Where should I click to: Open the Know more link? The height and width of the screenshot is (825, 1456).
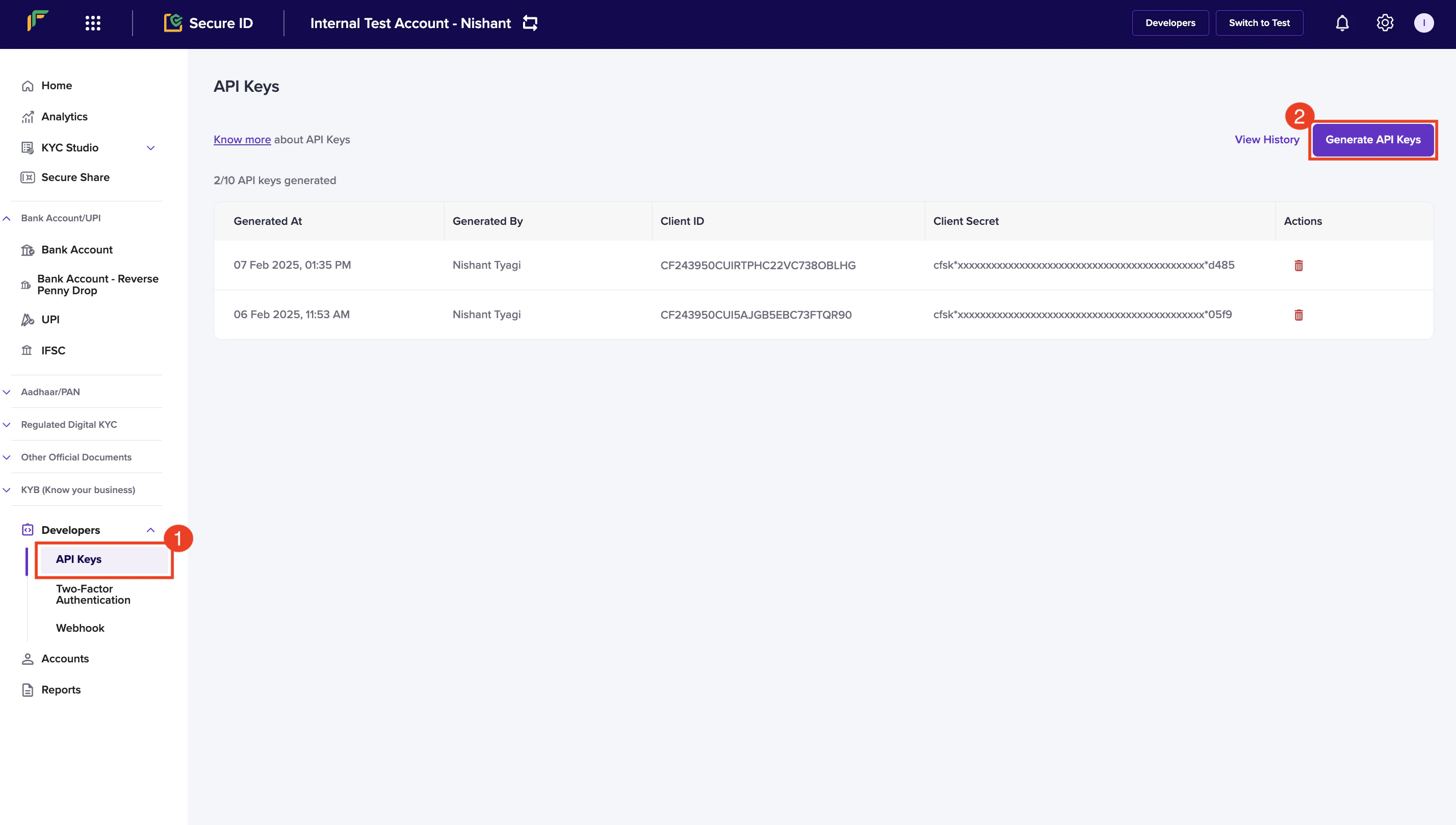coord(242,140)
